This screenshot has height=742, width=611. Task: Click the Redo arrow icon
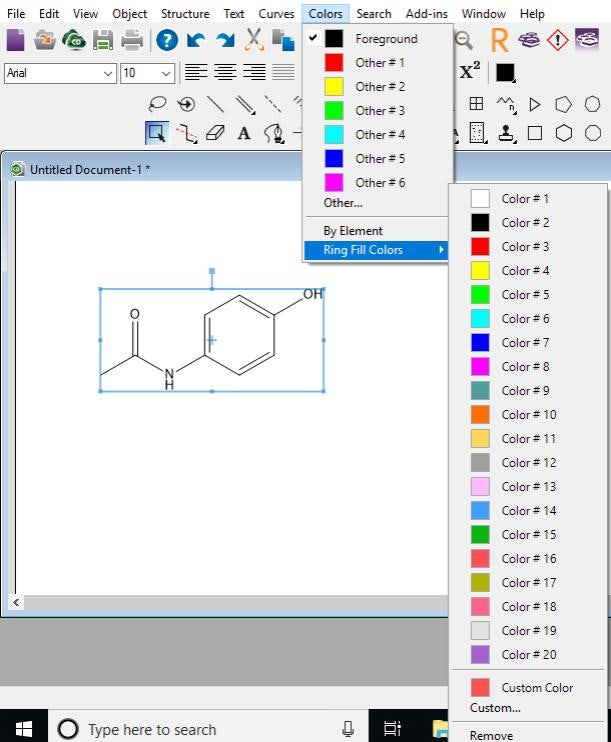[x=225, y=40]
